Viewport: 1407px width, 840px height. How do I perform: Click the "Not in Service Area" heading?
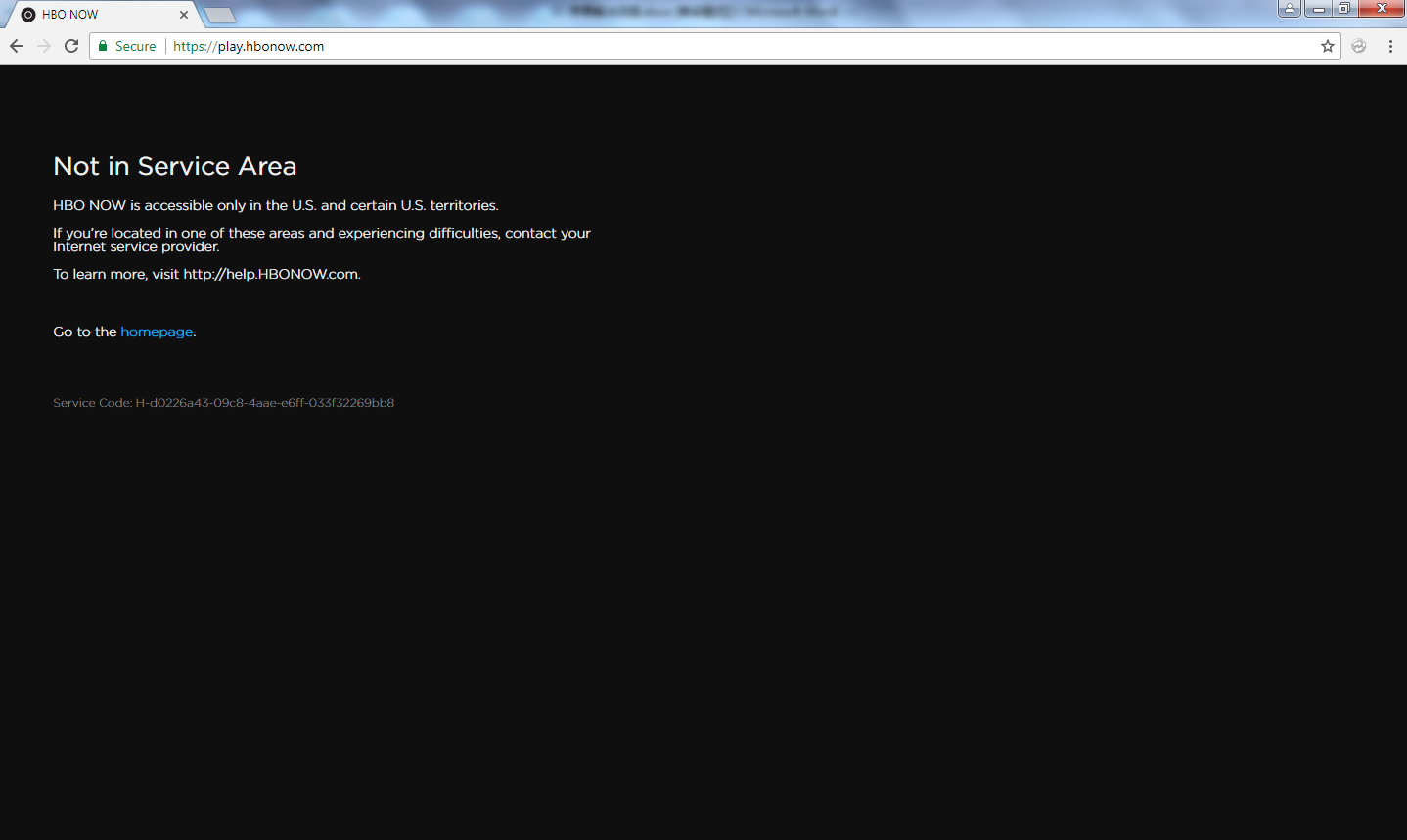tap(175, 166)
